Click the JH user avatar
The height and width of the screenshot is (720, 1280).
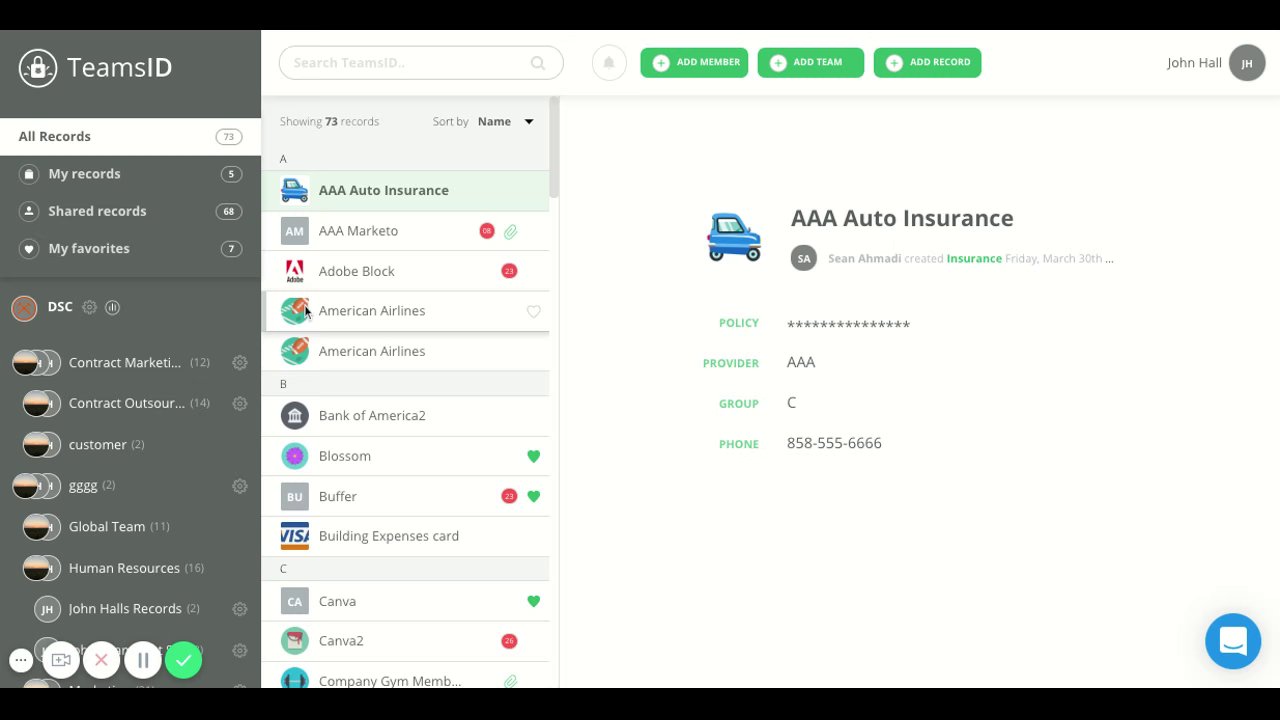coord(1247,63)
